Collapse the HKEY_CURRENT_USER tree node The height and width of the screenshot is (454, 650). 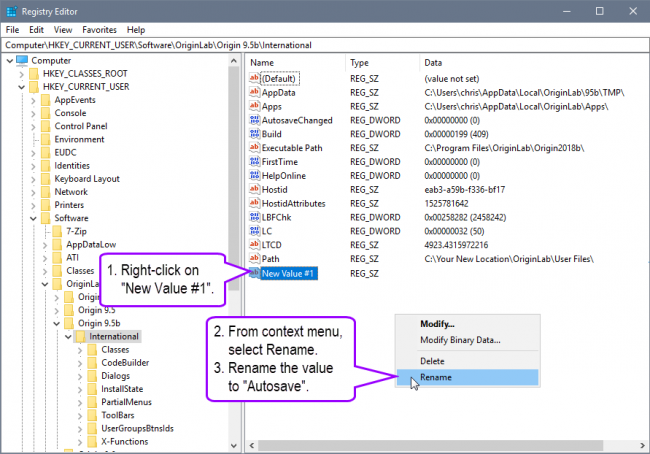[x=21, y=88]
